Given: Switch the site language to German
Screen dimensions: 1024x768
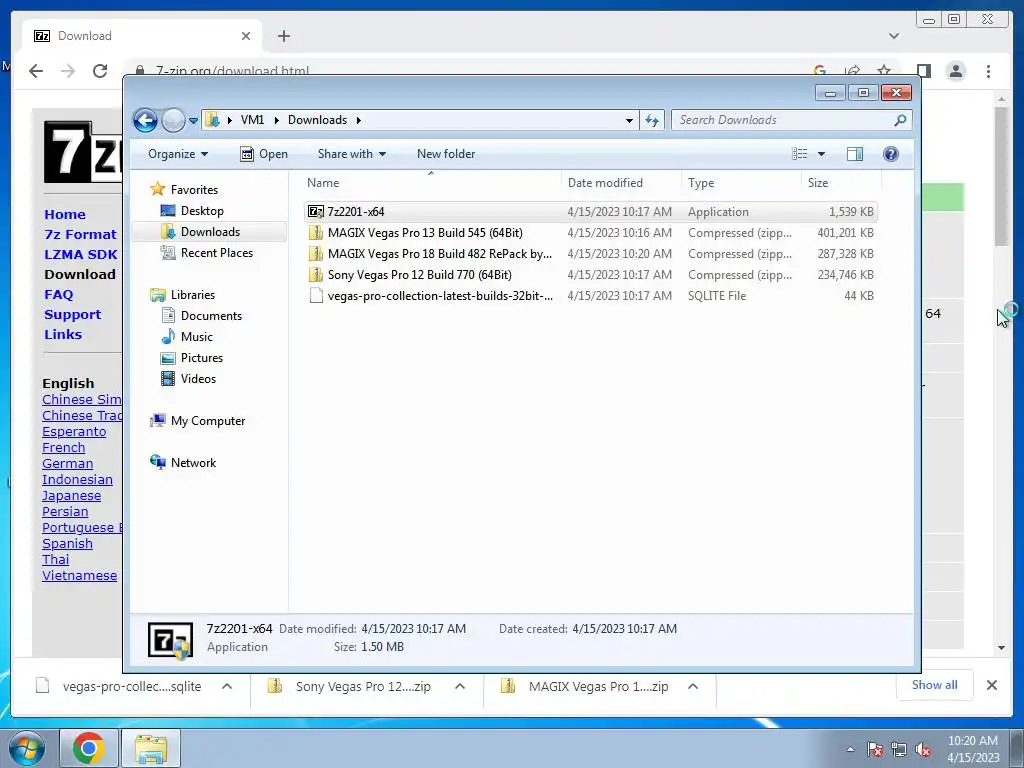Looking at the screenshot, I should (x=67, y=464).
